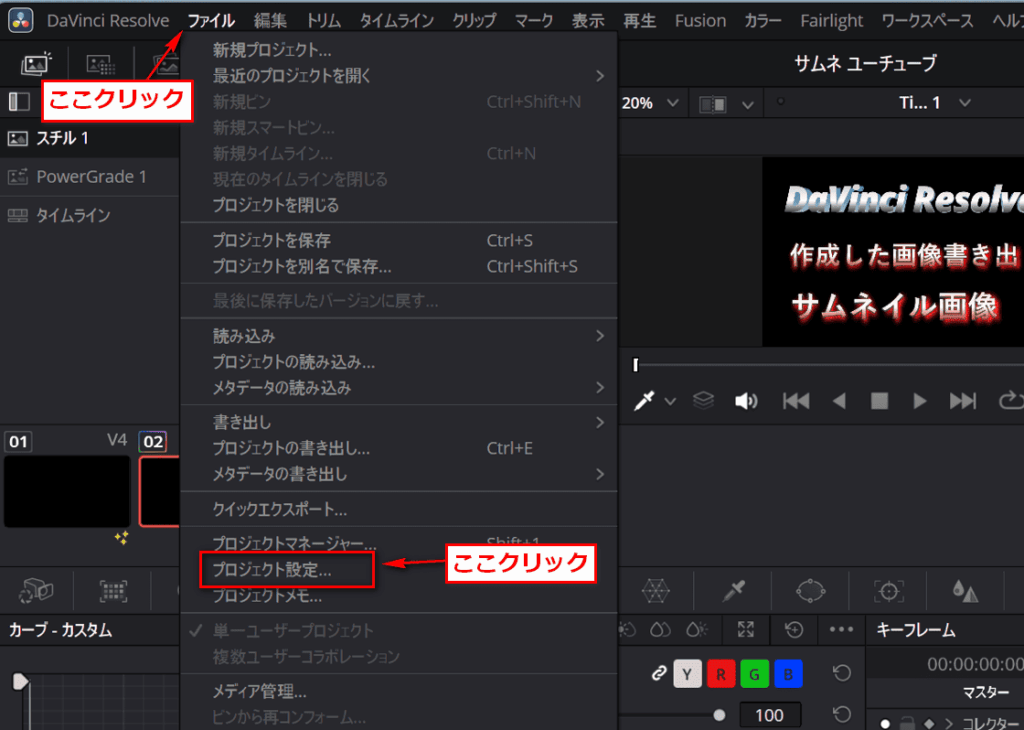
Task: Toggle the Y luminance curve channel
Action: (x=687, y=674)
